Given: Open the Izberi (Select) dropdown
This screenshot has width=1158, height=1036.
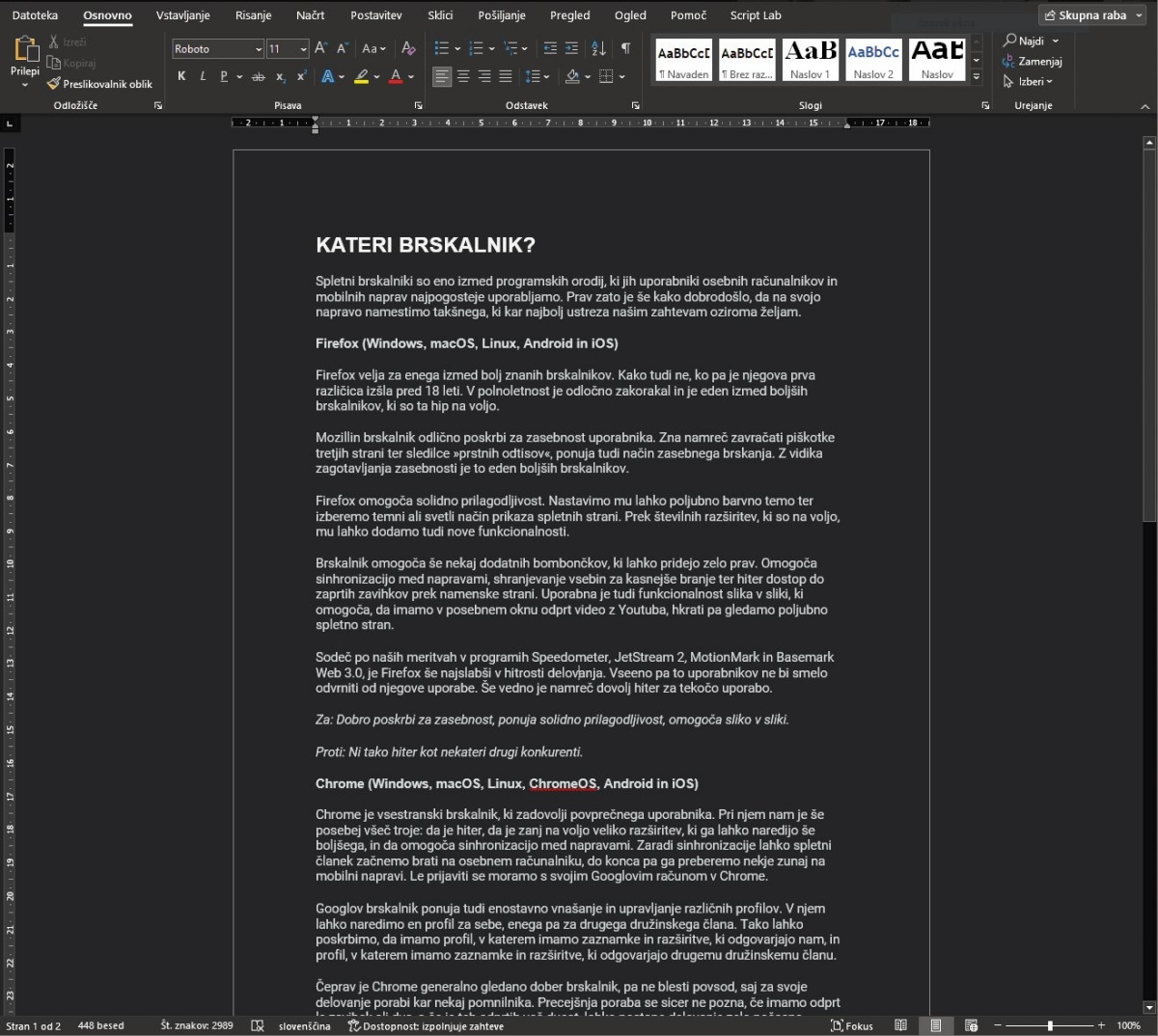Looking at the screenshot, I should tap(1029, 82).
